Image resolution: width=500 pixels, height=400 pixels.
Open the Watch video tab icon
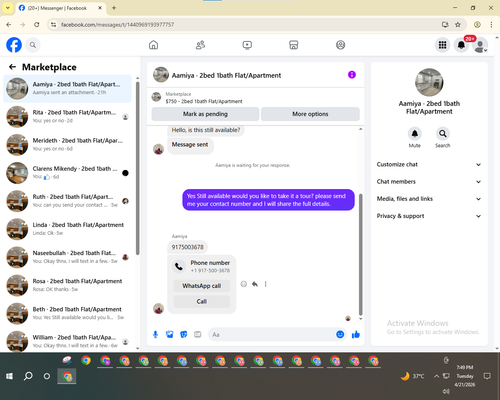pyautogui.click(x=247, y=45)
